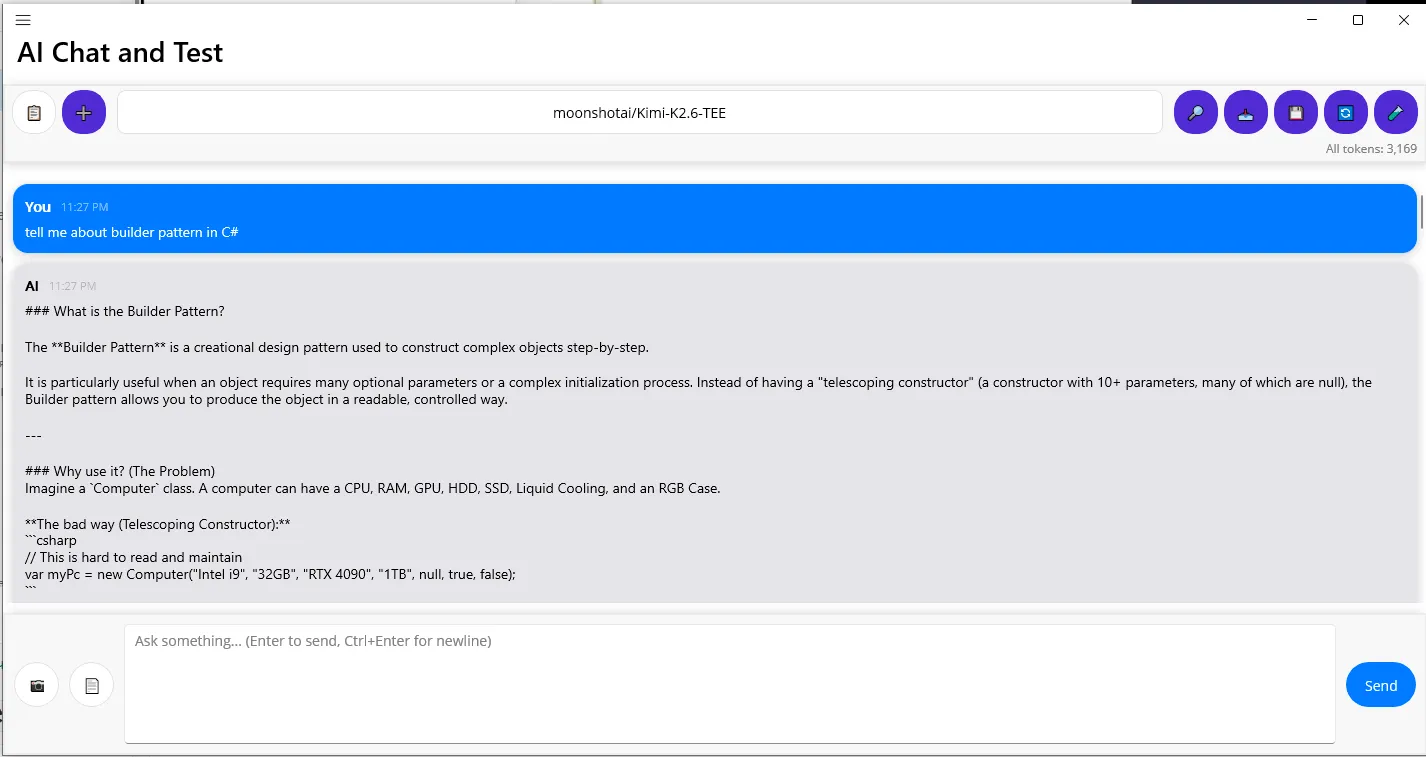The width and height of the screenshot is (1426, 757).
Task: Focus the model name field moonshotai/Kimi-K2.6-TEE
Action: 640,113
